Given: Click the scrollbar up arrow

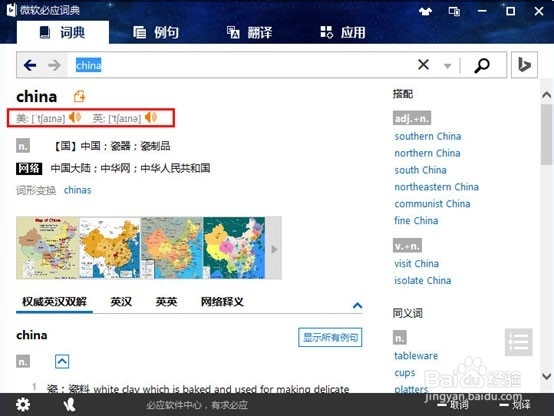Looking at the screenshot, I should 546,94.
